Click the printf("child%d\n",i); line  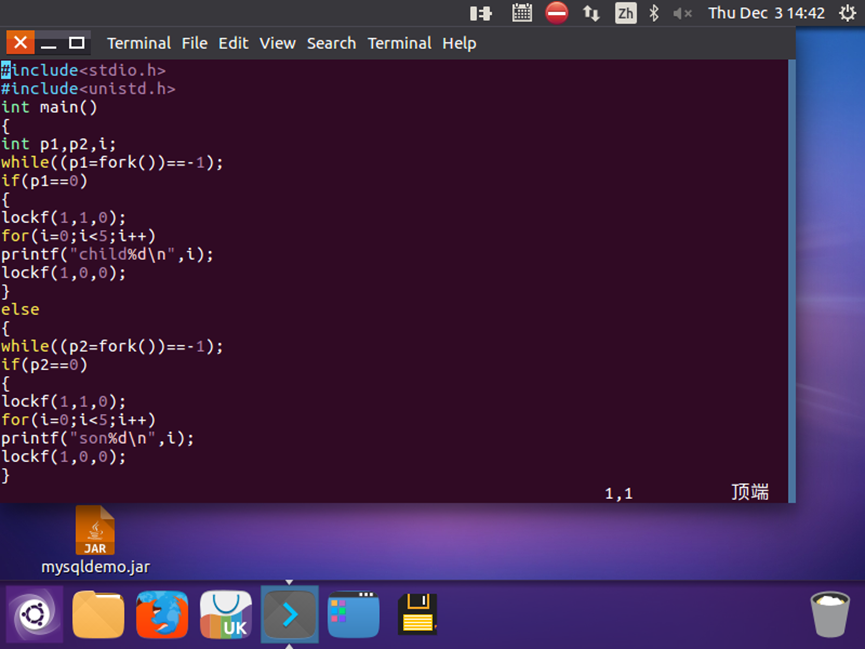[x=107, y=254]
